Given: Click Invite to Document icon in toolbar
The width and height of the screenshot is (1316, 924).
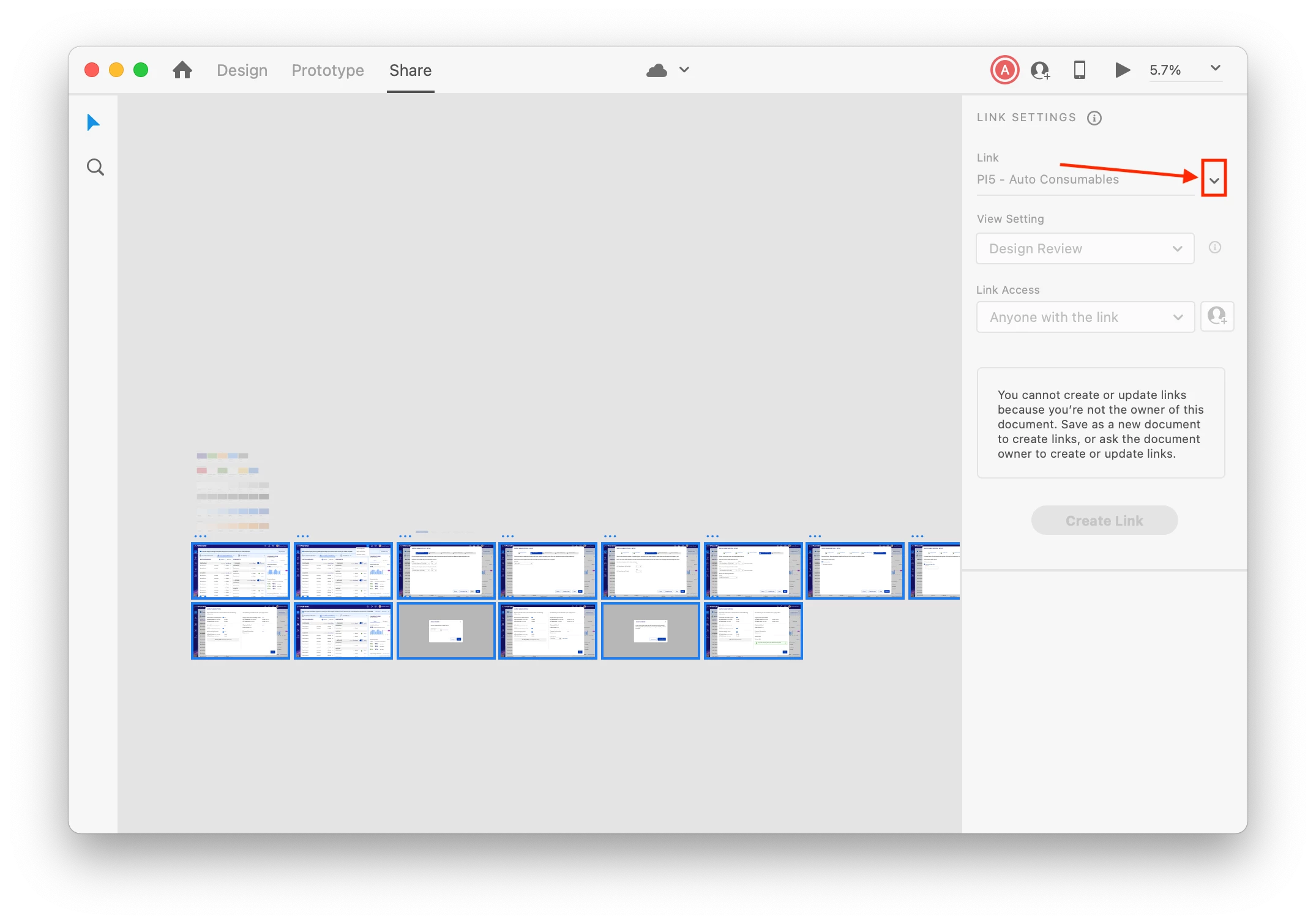Looking at the screenshot, I should (x=1041, y=70).
